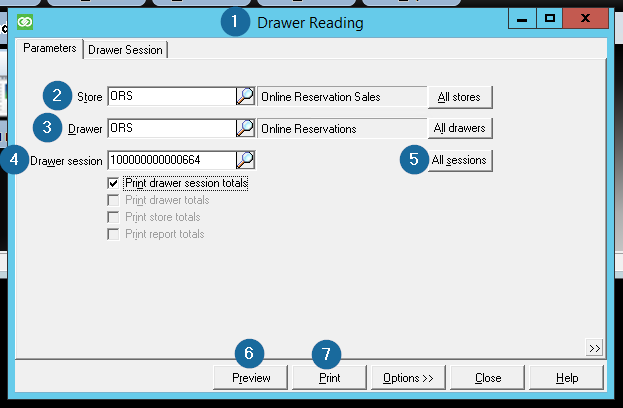
Task: Click the Online Reservations drawer description field
Action: point(342,129)
